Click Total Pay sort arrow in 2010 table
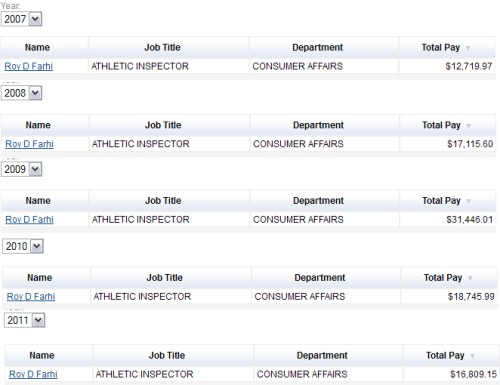The image size is (500, 385). (470, 278)
